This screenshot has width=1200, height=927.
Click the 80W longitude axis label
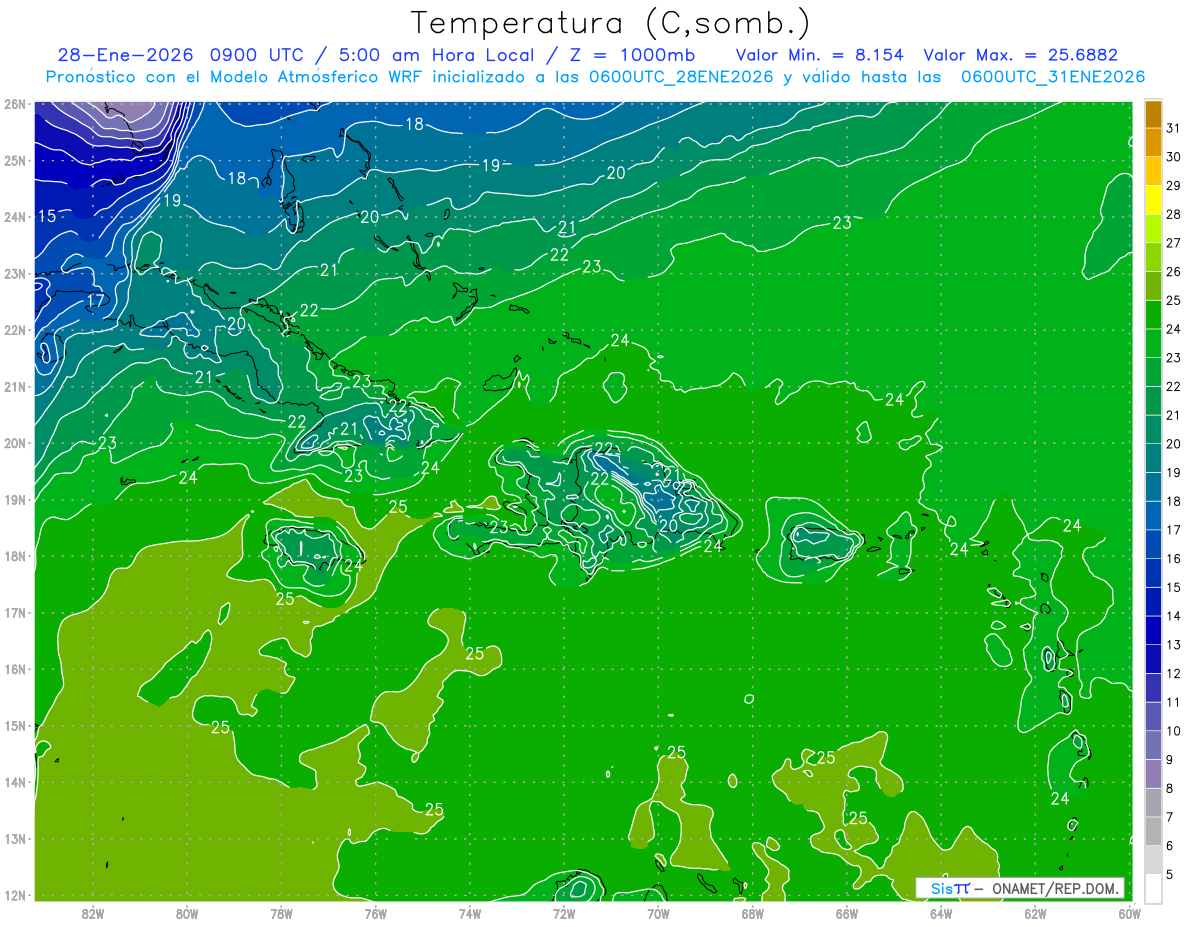point(187,914)
